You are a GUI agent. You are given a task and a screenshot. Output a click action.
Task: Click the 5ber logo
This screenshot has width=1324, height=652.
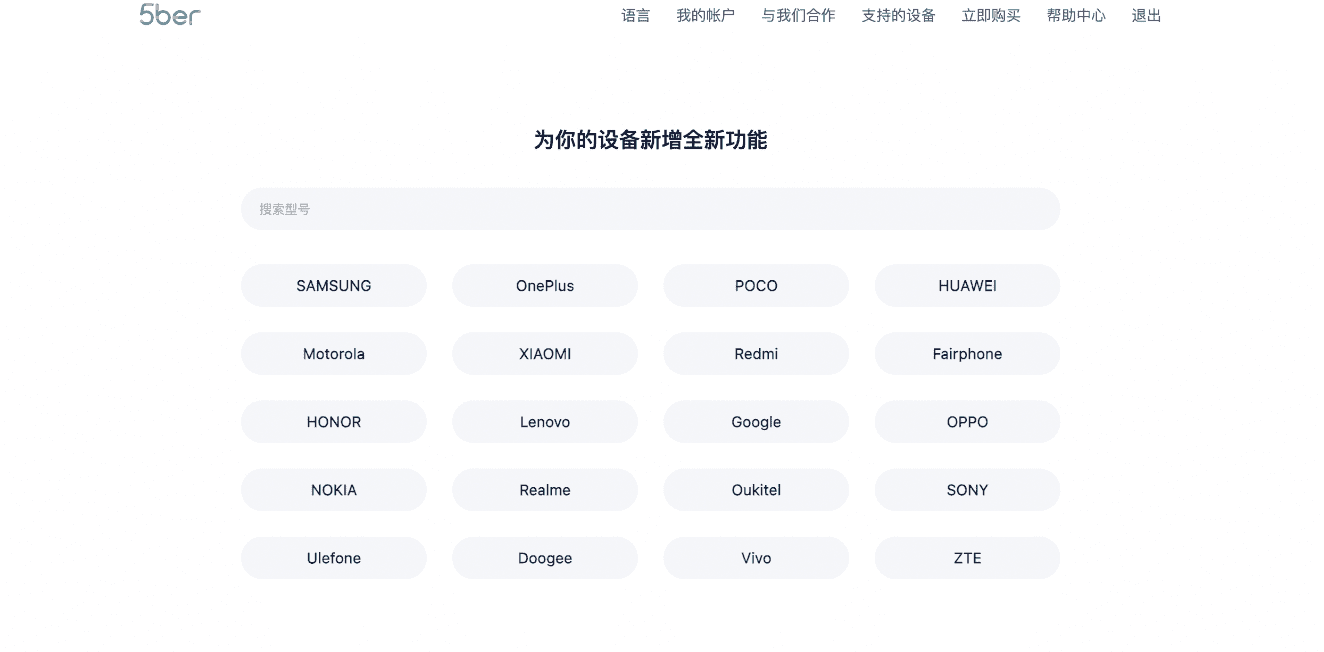coord(170,14)
